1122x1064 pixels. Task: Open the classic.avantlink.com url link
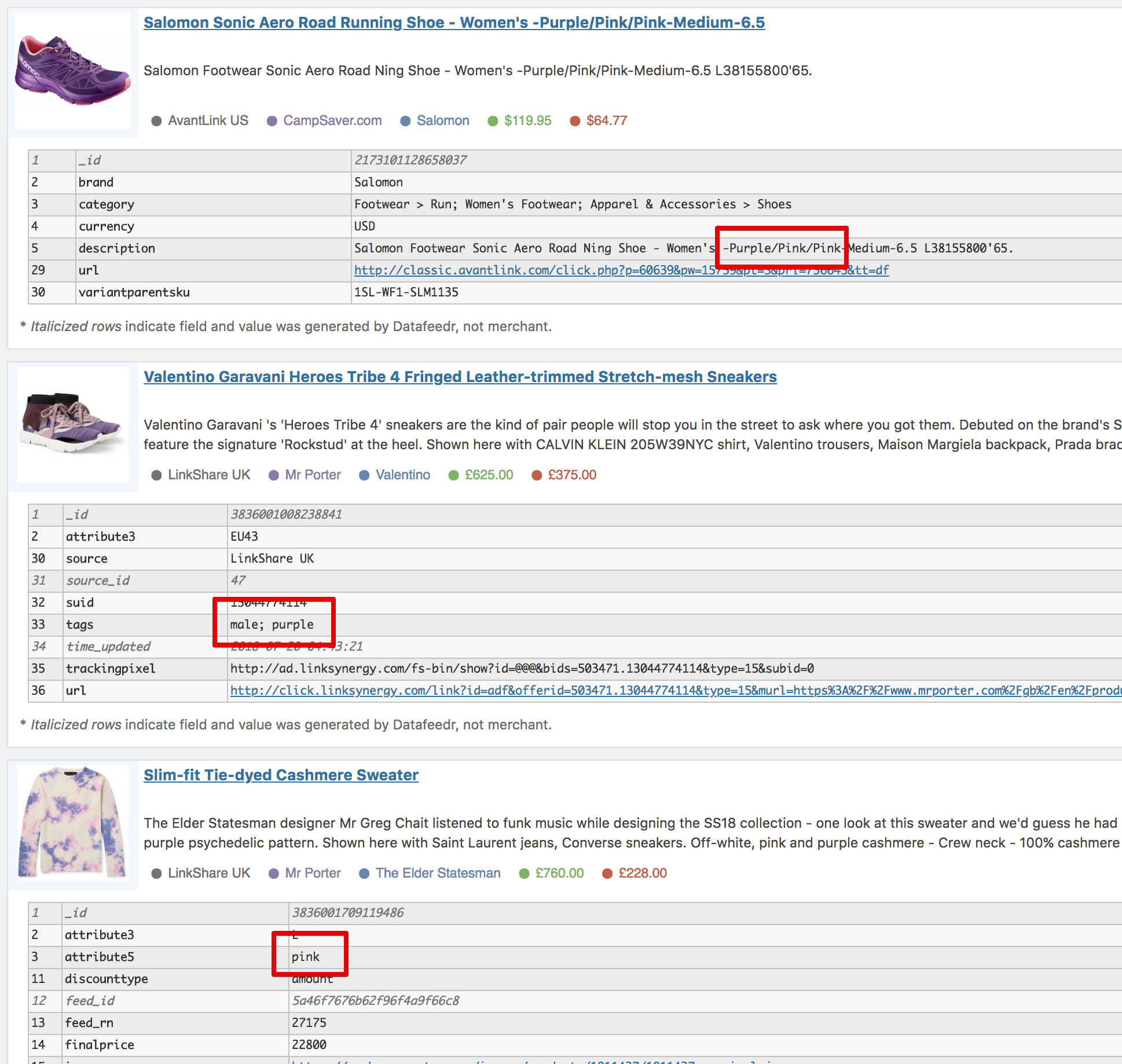point(621,270)
